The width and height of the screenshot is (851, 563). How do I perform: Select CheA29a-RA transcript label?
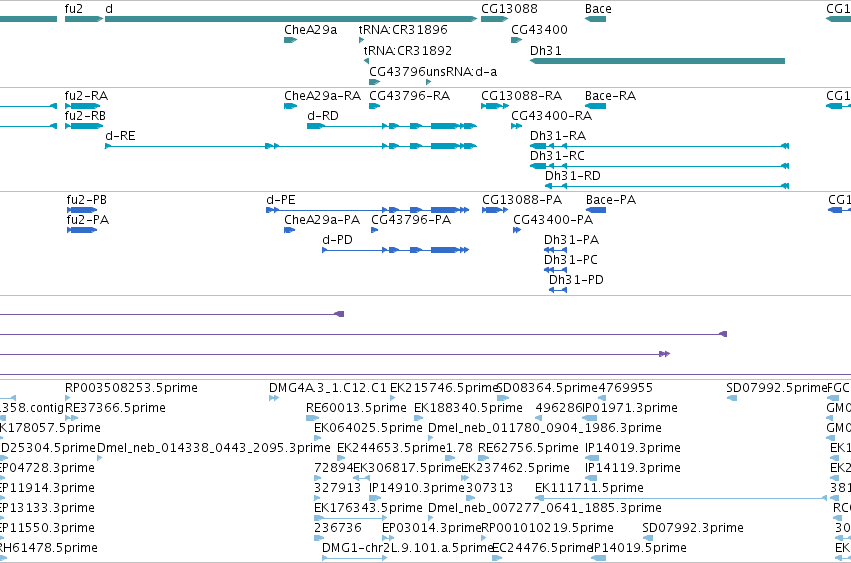322,96
